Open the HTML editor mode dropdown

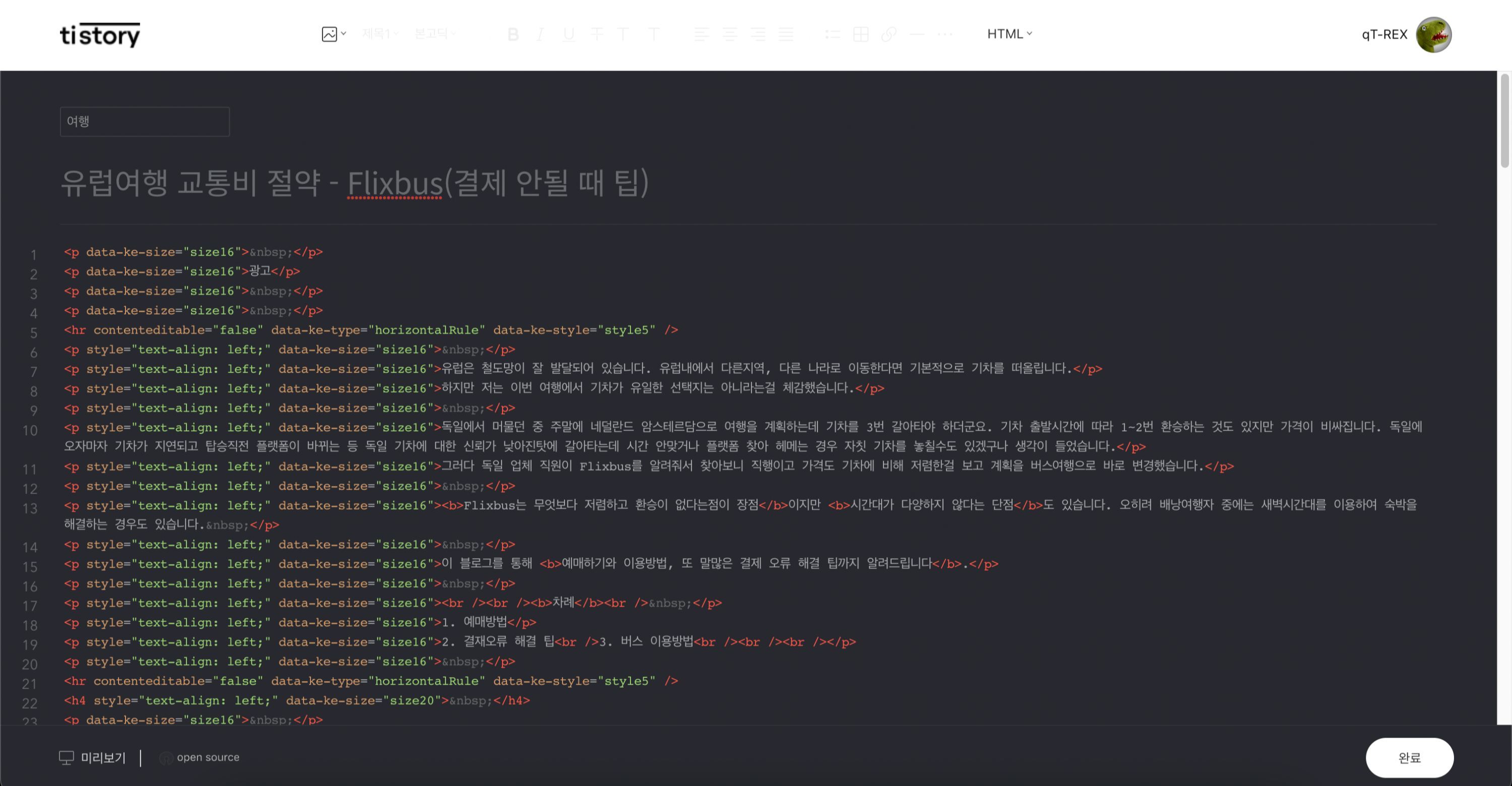1009,33
